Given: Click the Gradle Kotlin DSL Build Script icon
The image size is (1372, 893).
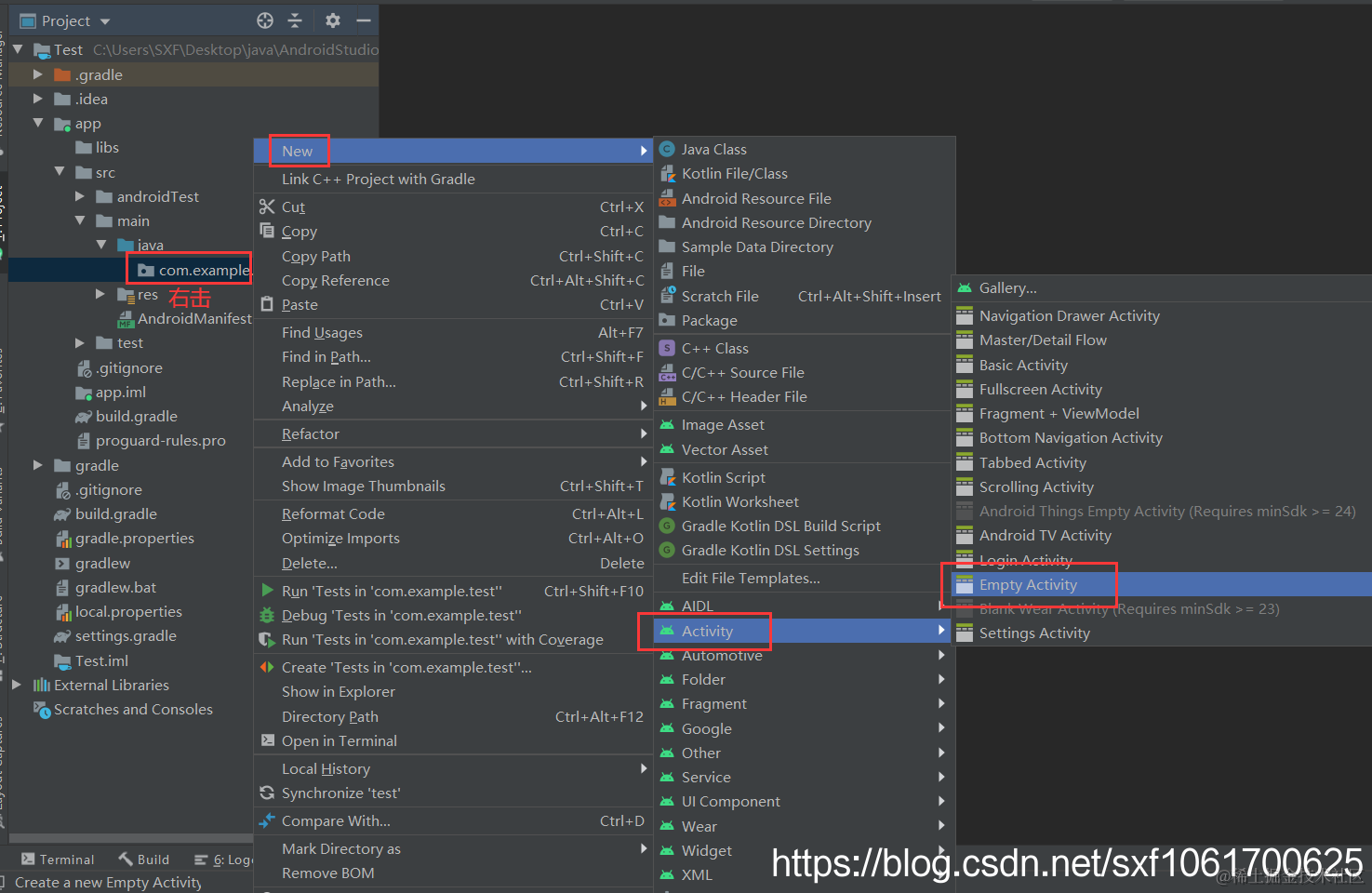Looking at the screenshot, I should coord(667,526).
